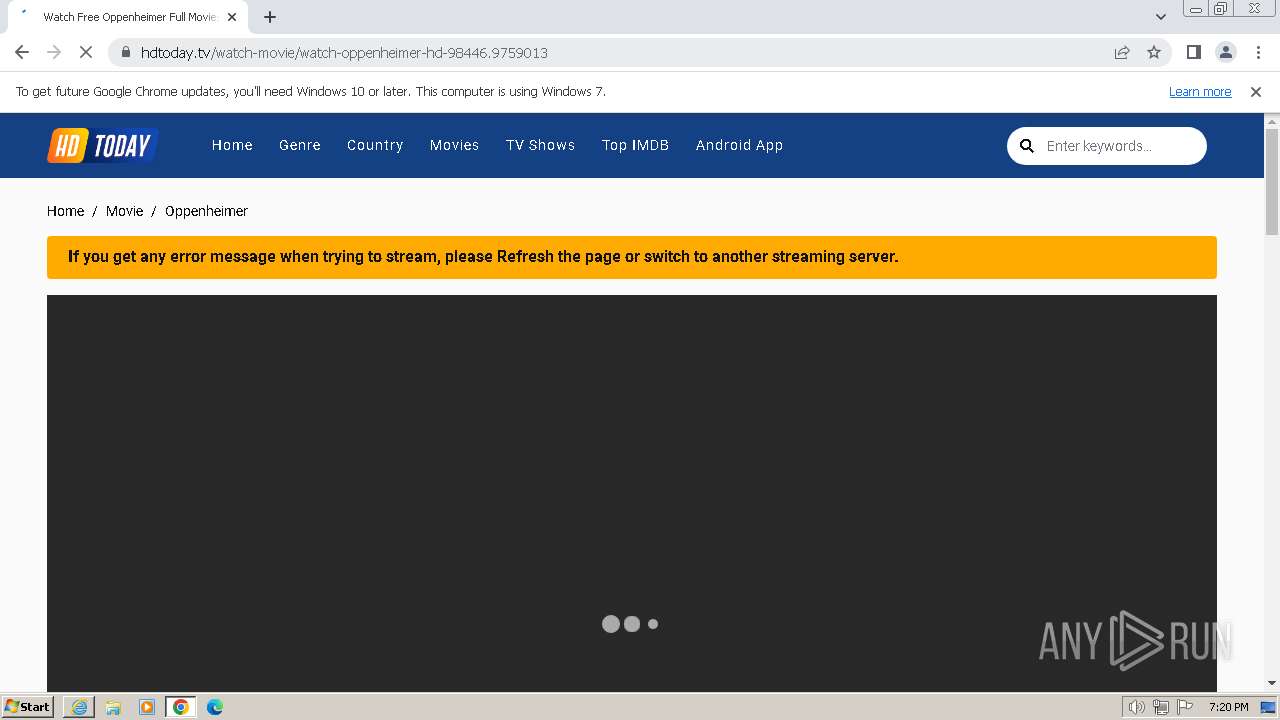Click the Action Center flag icon
This screenshot has height=720, width=1280.
[1185, 707]
